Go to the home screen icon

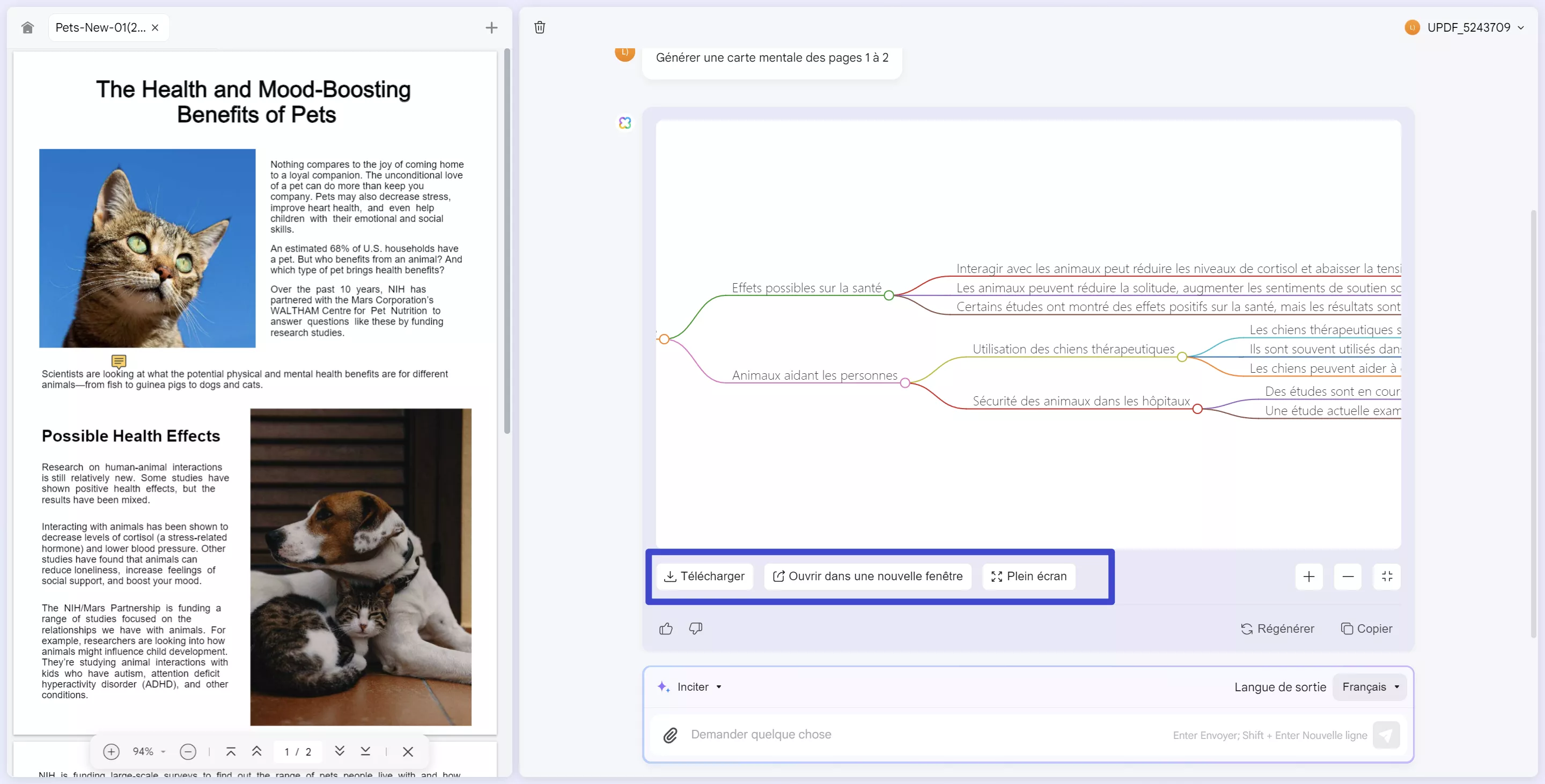27,27
